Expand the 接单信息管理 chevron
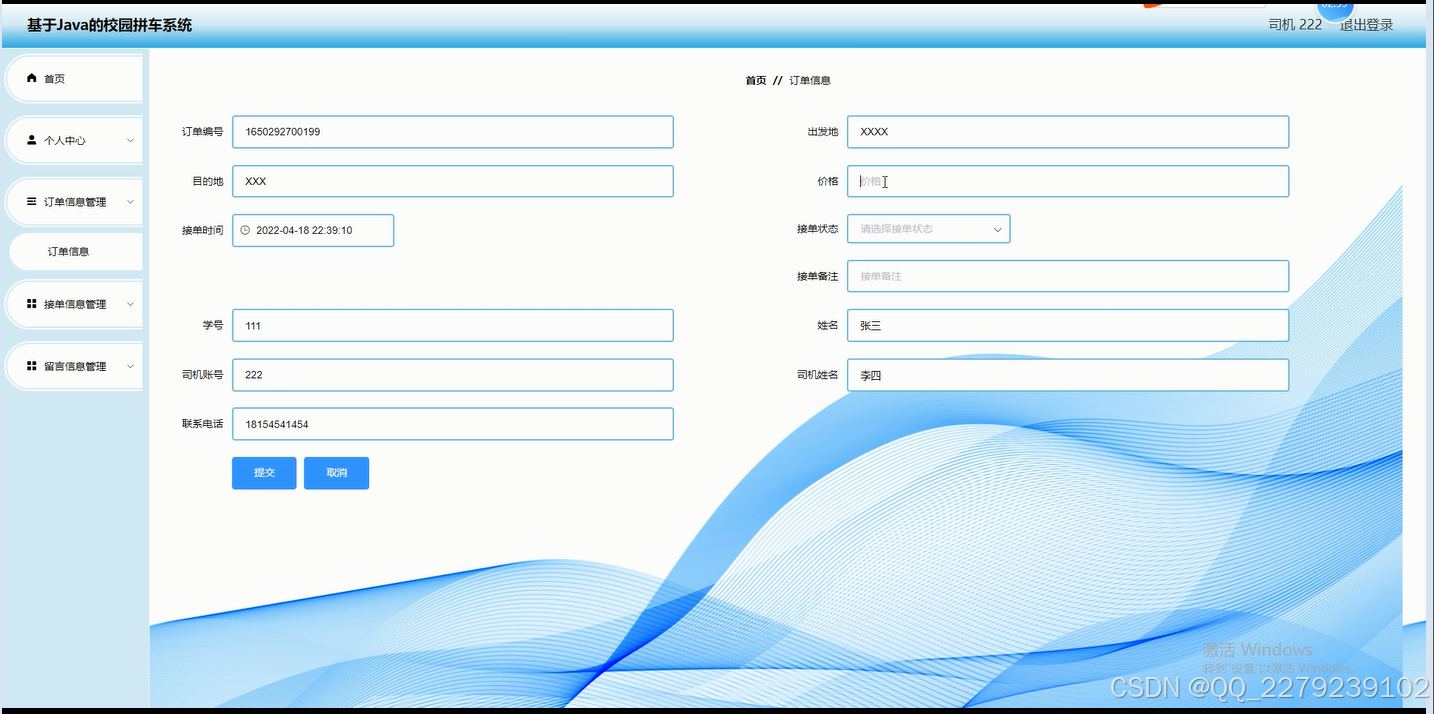This screenshot has height=714, width=1434. point(130,304)
